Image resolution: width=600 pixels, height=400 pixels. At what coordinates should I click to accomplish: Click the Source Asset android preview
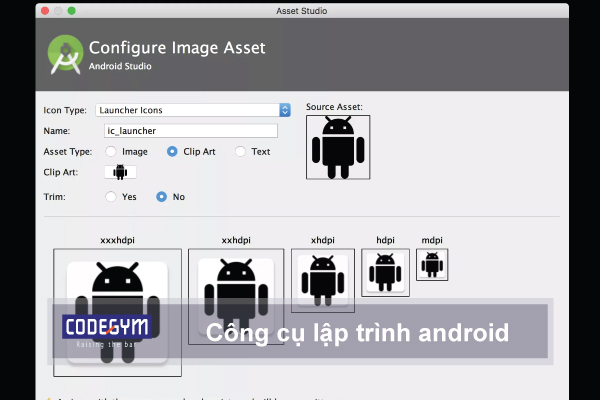pos(337,147)
